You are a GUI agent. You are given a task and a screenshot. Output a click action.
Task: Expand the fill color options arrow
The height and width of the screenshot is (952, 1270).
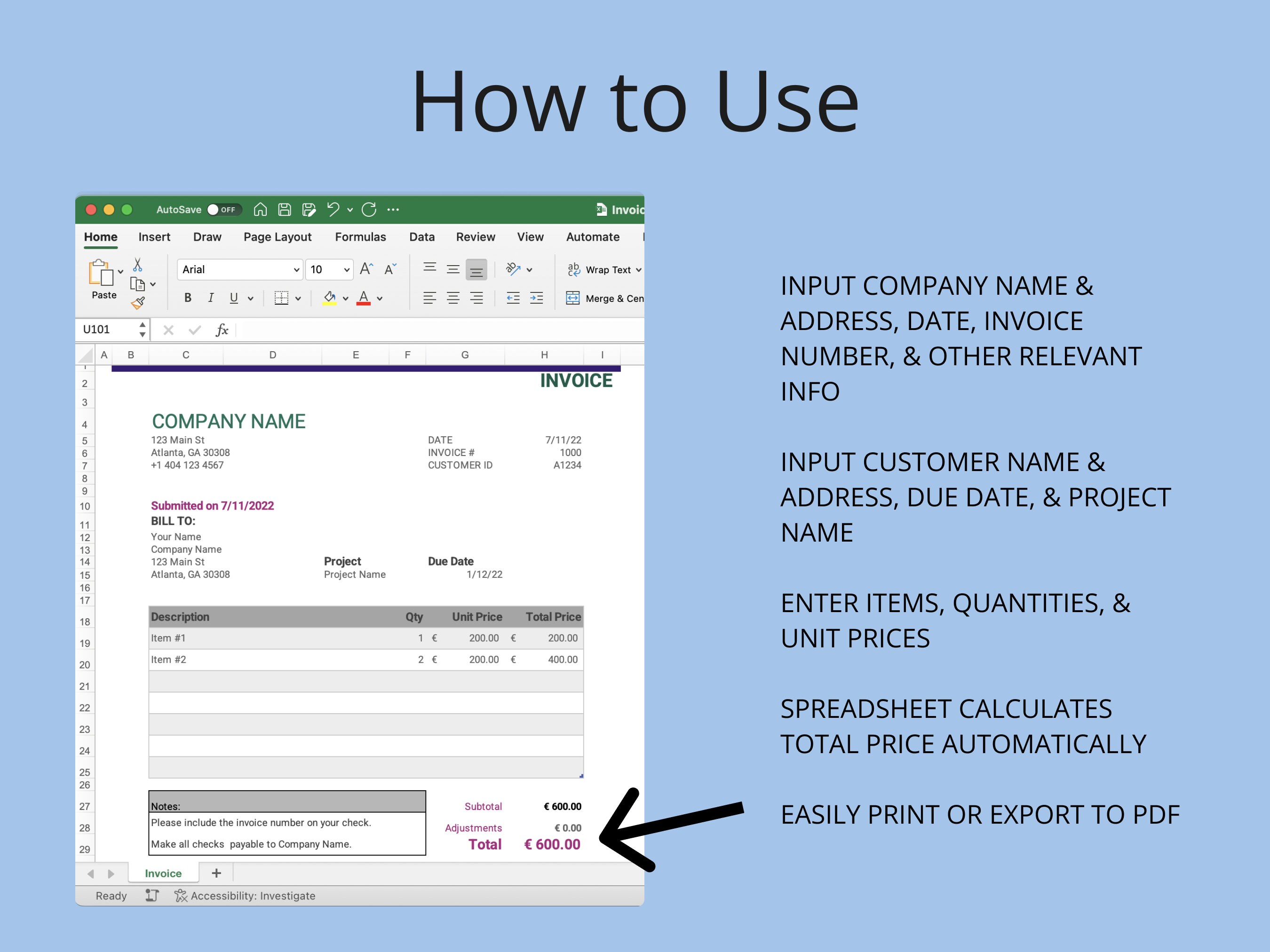click(346, 298)
